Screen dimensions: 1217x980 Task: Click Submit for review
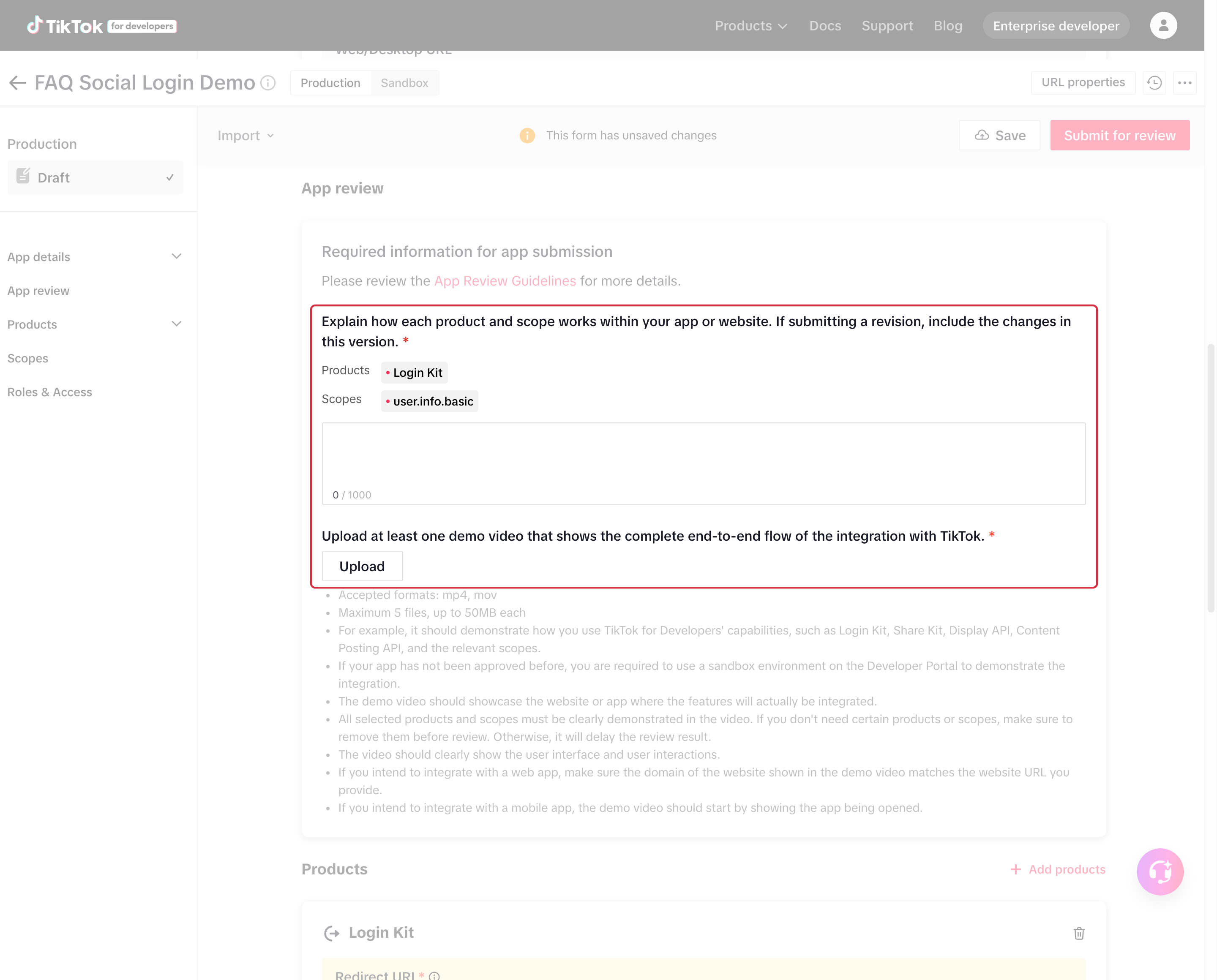pyautogui.click(x=1119, y=136)
